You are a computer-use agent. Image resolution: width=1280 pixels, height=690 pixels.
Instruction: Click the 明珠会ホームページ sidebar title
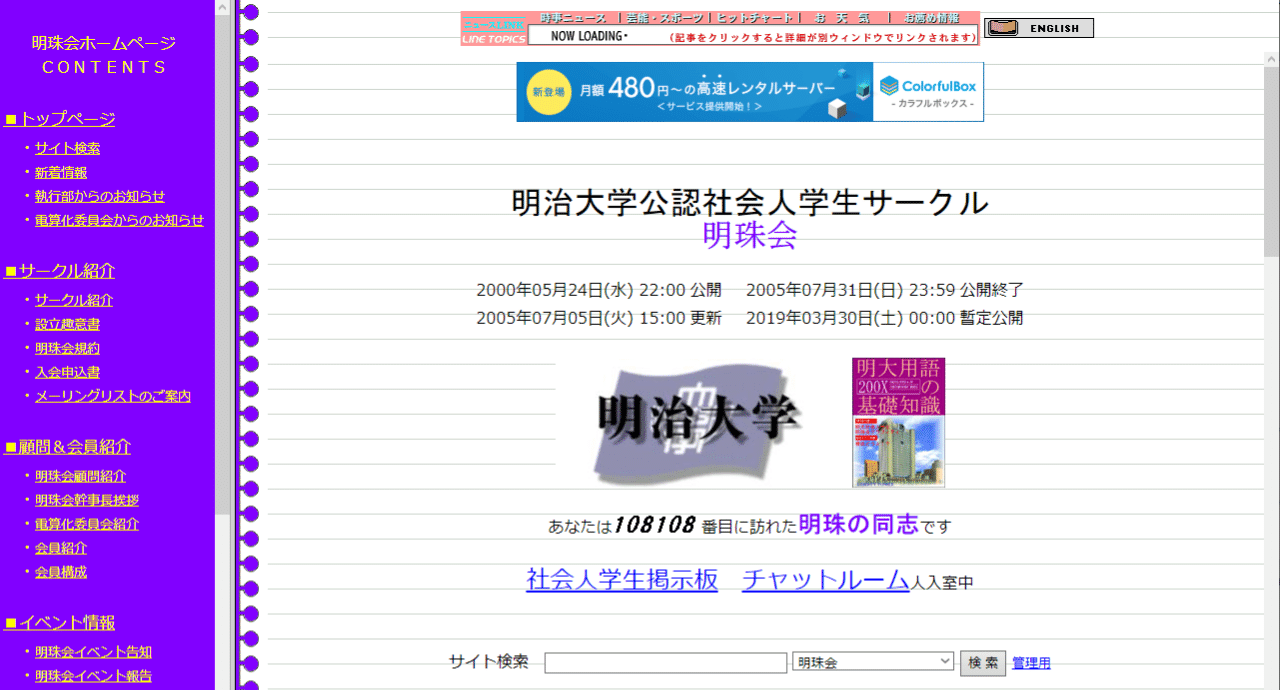point(104,43)
